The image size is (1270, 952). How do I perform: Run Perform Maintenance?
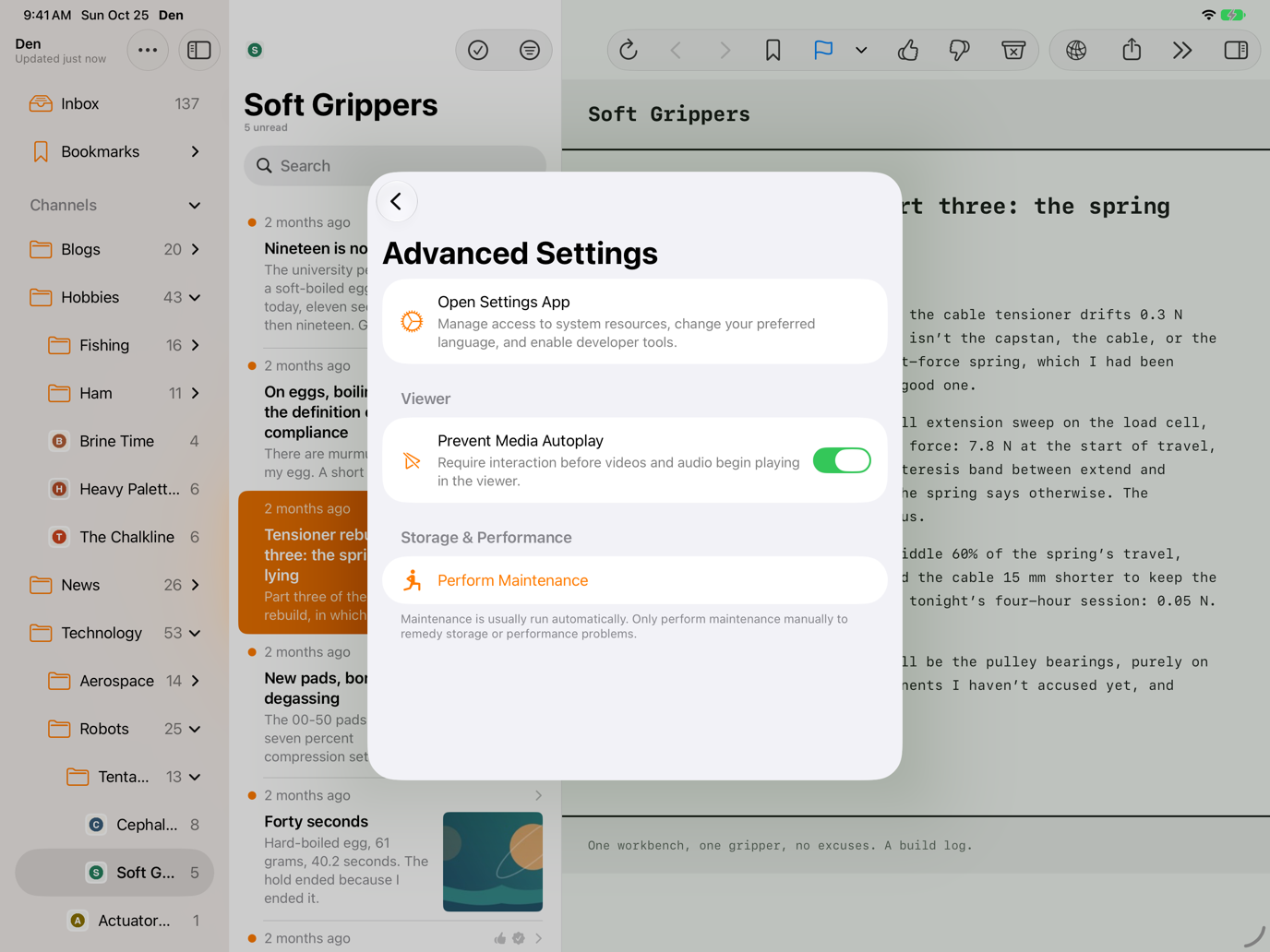click(x=635, y=580)
